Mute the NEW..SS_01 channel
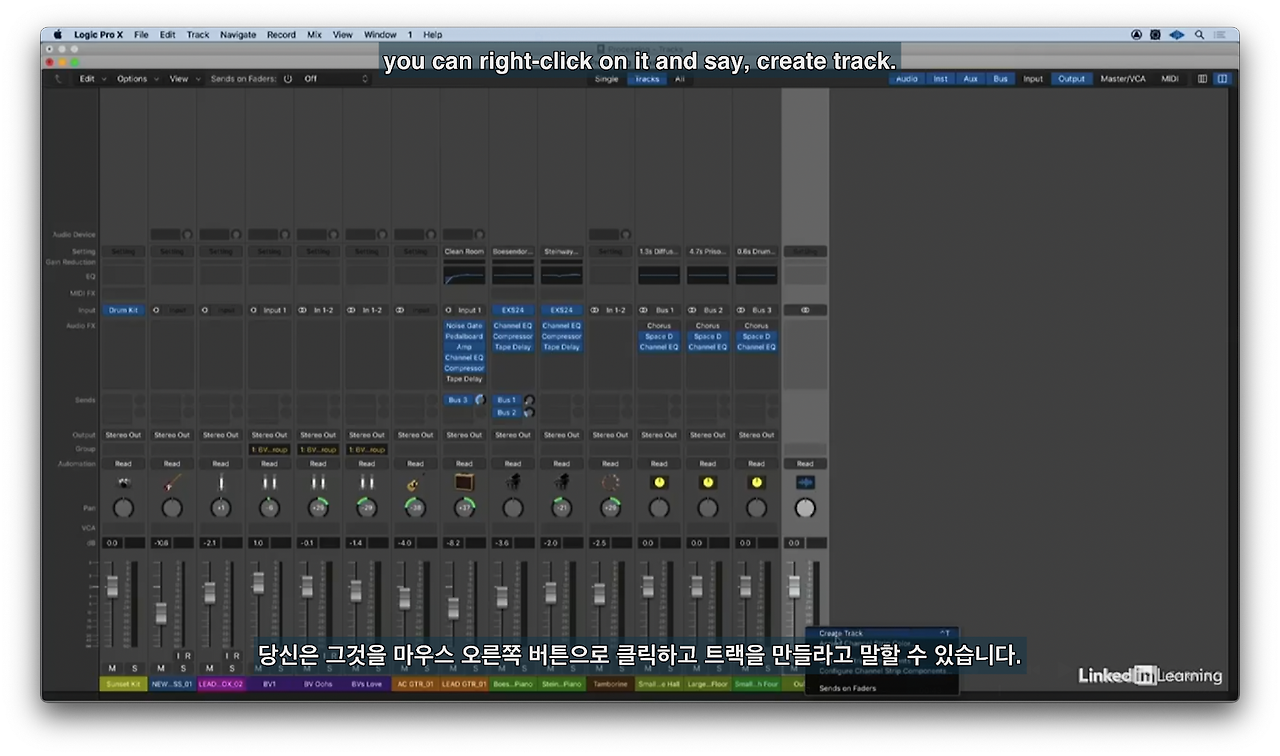Screen dimensions: 1280x756 (161, 668)
